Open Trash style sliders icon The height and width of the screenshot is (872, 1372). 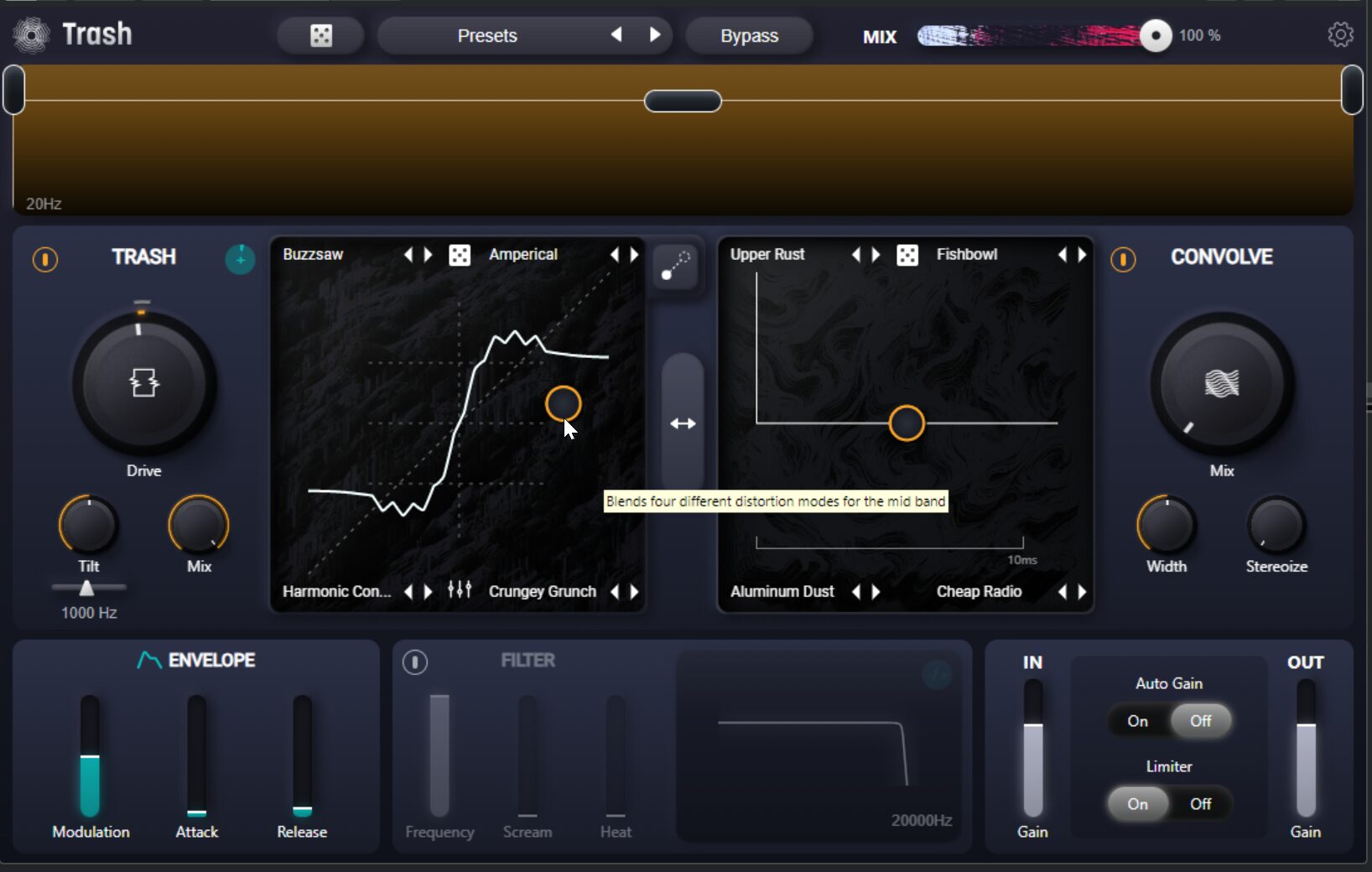point(460,590)
